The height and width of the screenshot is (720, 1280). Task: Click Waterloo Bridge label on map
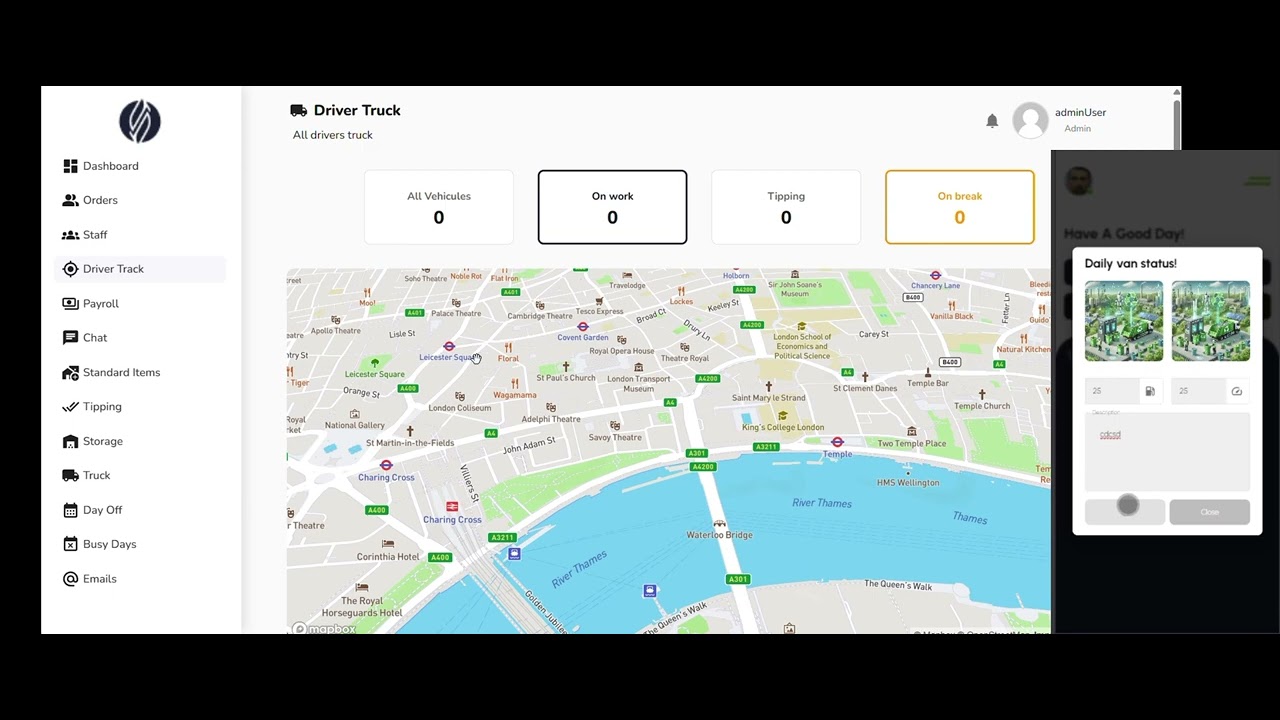pyautogui.click(x=719, y=535)
